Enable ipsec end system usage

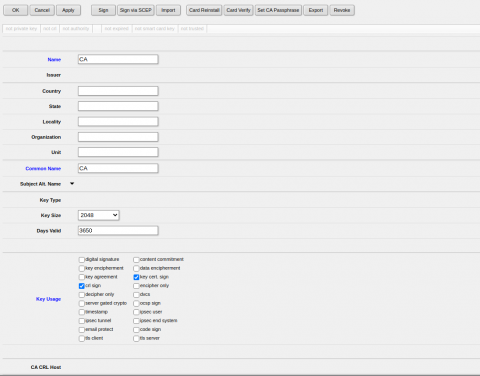(x=136, y=321)
